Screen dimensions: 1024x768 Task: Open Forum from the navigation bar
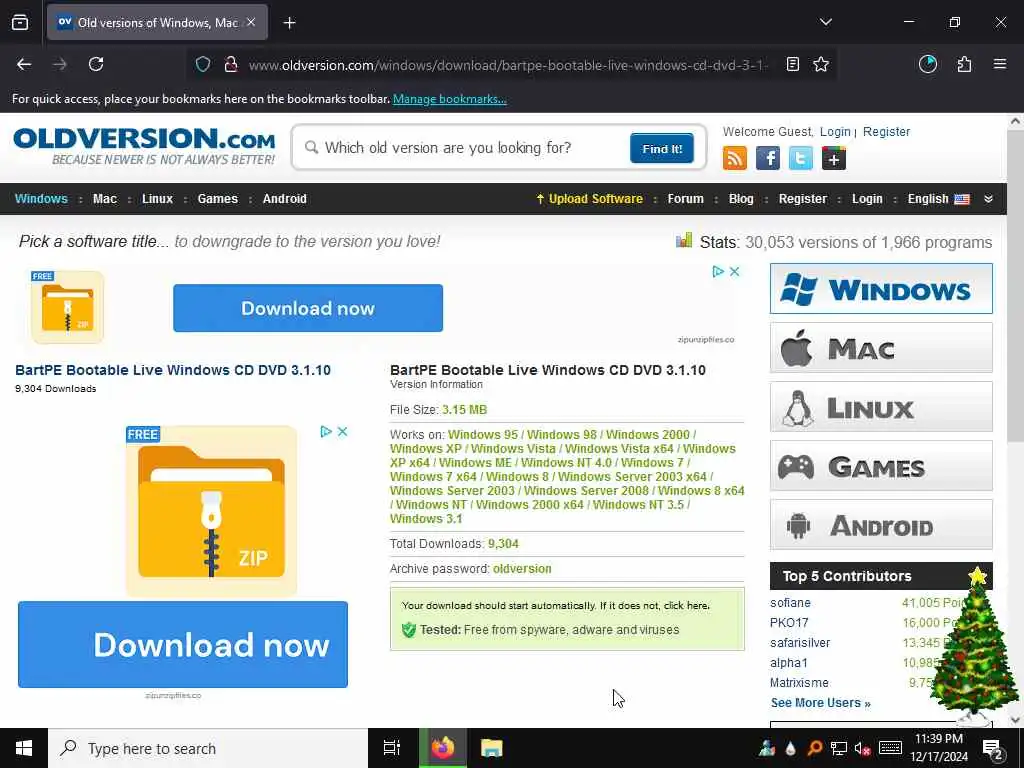click(685, 199)
